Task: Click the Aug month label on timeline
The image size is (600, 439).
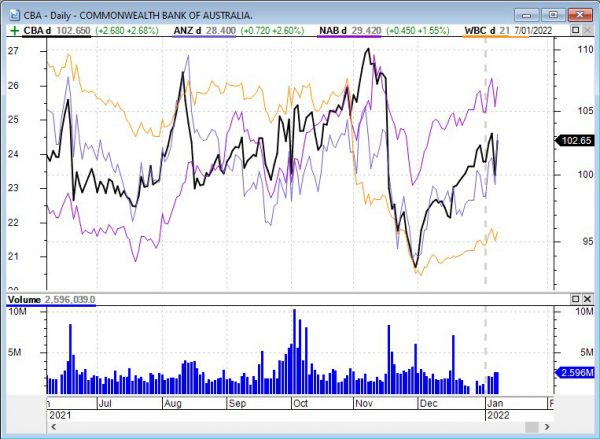Action: tap(172, 403)
